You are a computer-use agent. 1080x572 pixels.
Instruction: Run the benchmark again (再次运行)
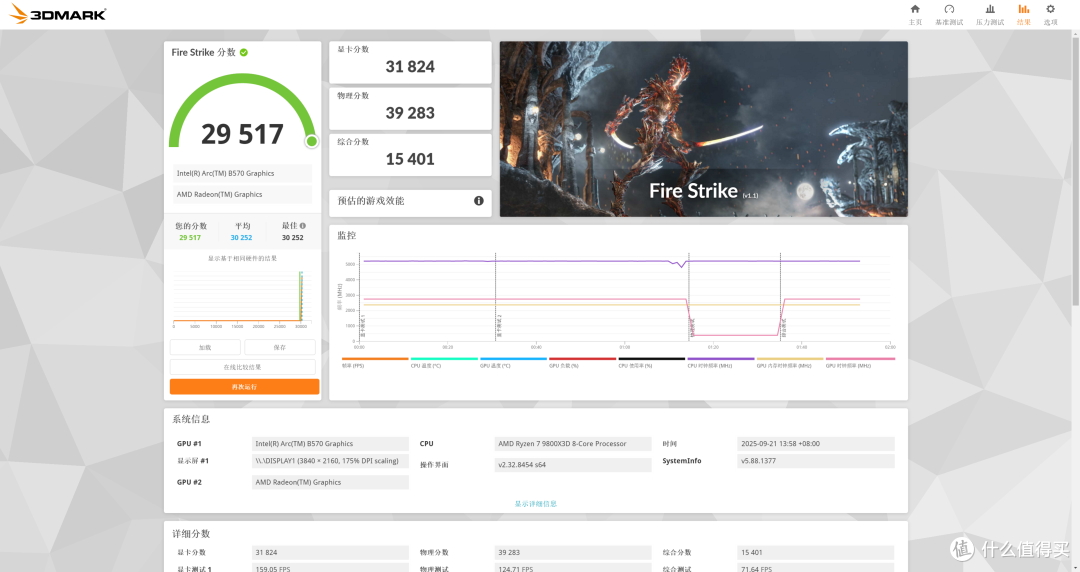pyautogui.click(x=245, y=387)
